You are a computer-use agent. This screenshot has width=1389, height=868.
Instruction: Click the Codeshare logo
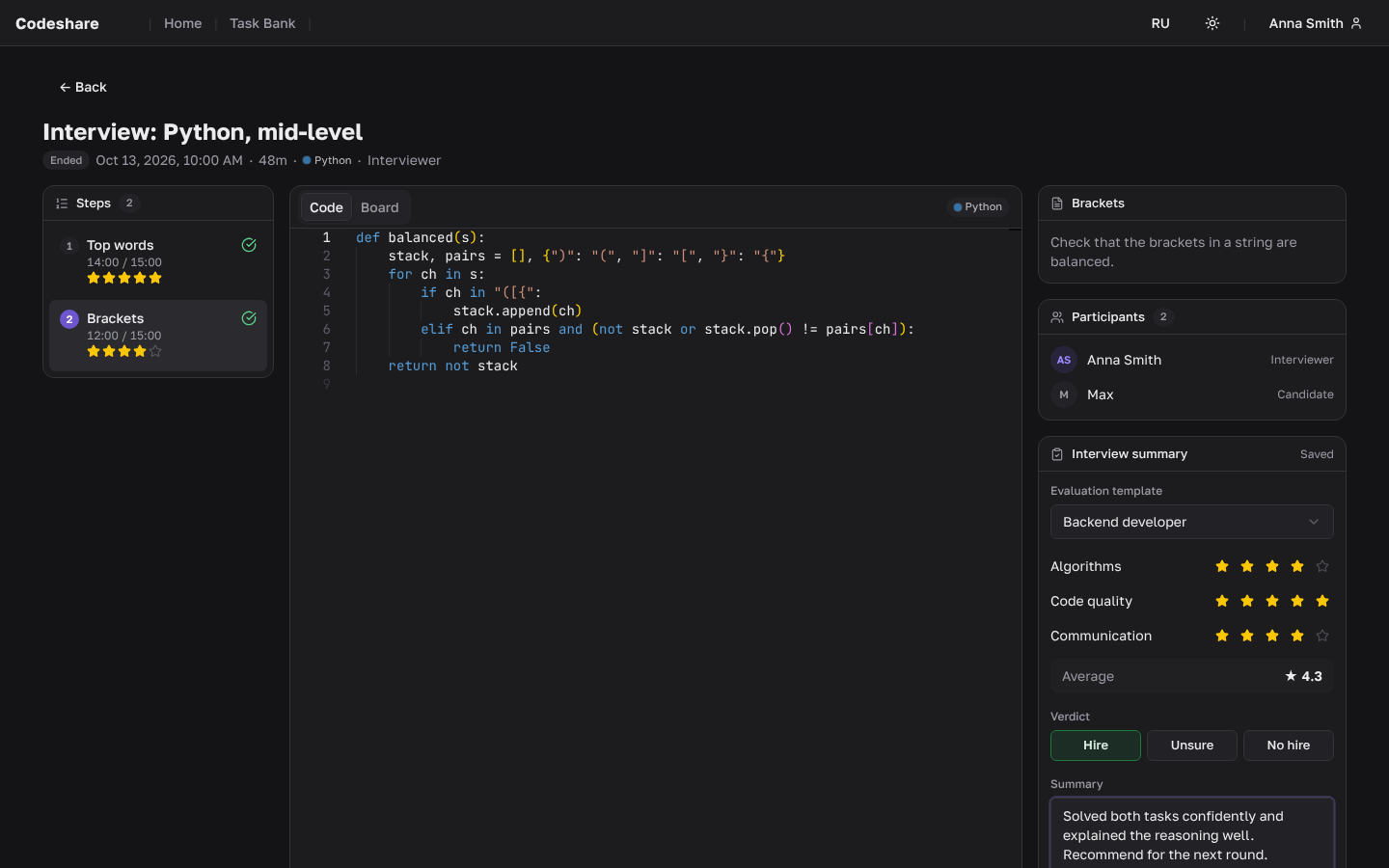[57, 23]
